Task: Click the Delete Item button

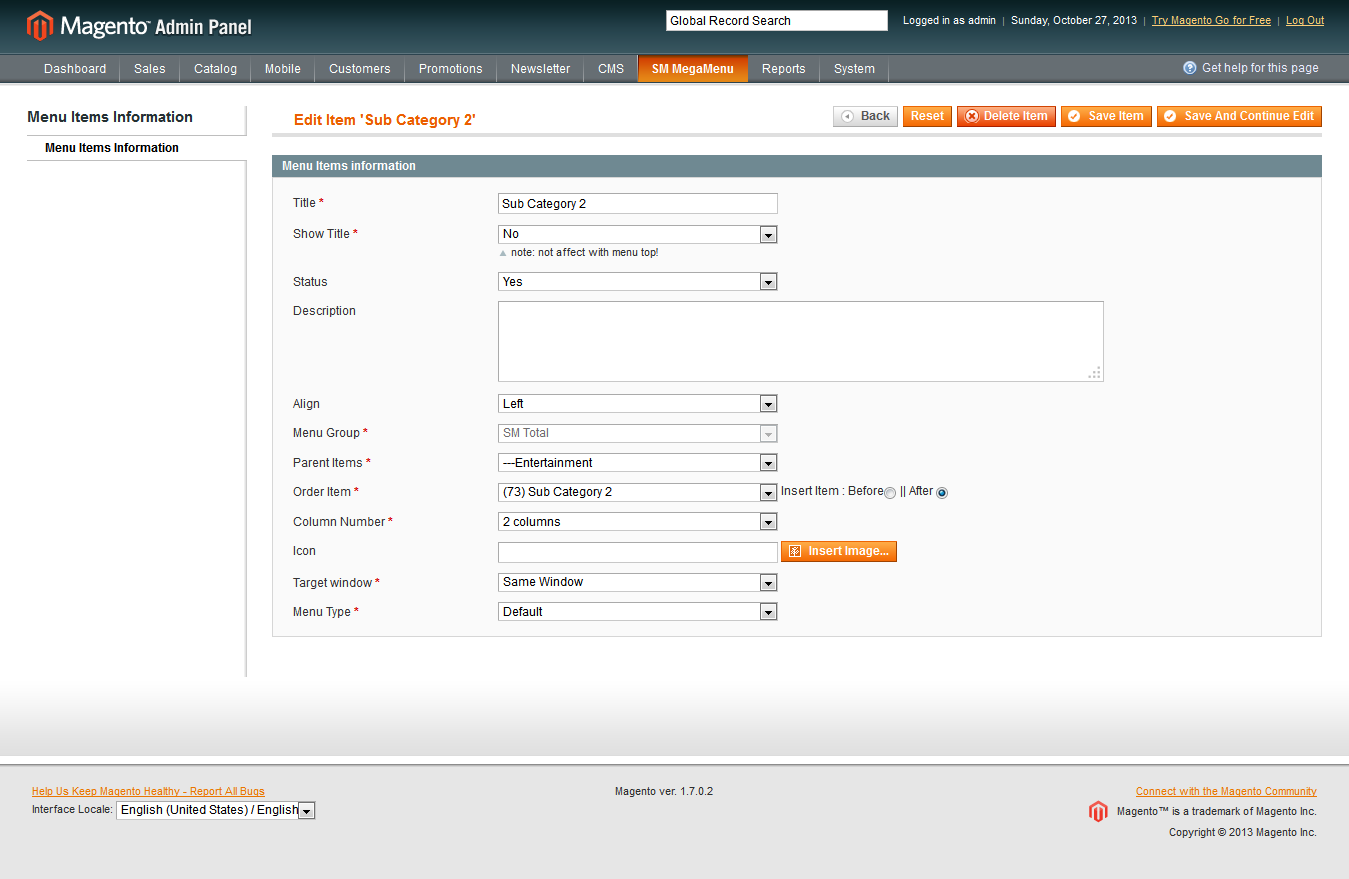Action: point(1006,116)
